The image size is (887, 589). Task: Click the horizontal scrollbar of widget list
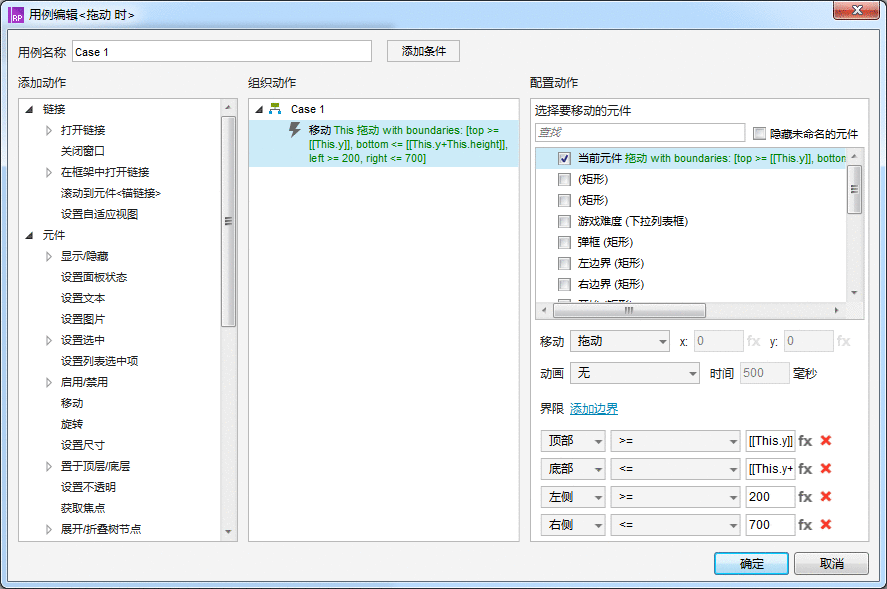coord(629,310)
